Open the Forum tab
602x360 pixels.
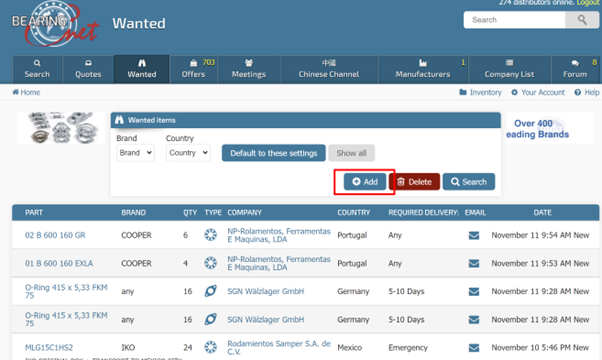[x=575, y=69]
